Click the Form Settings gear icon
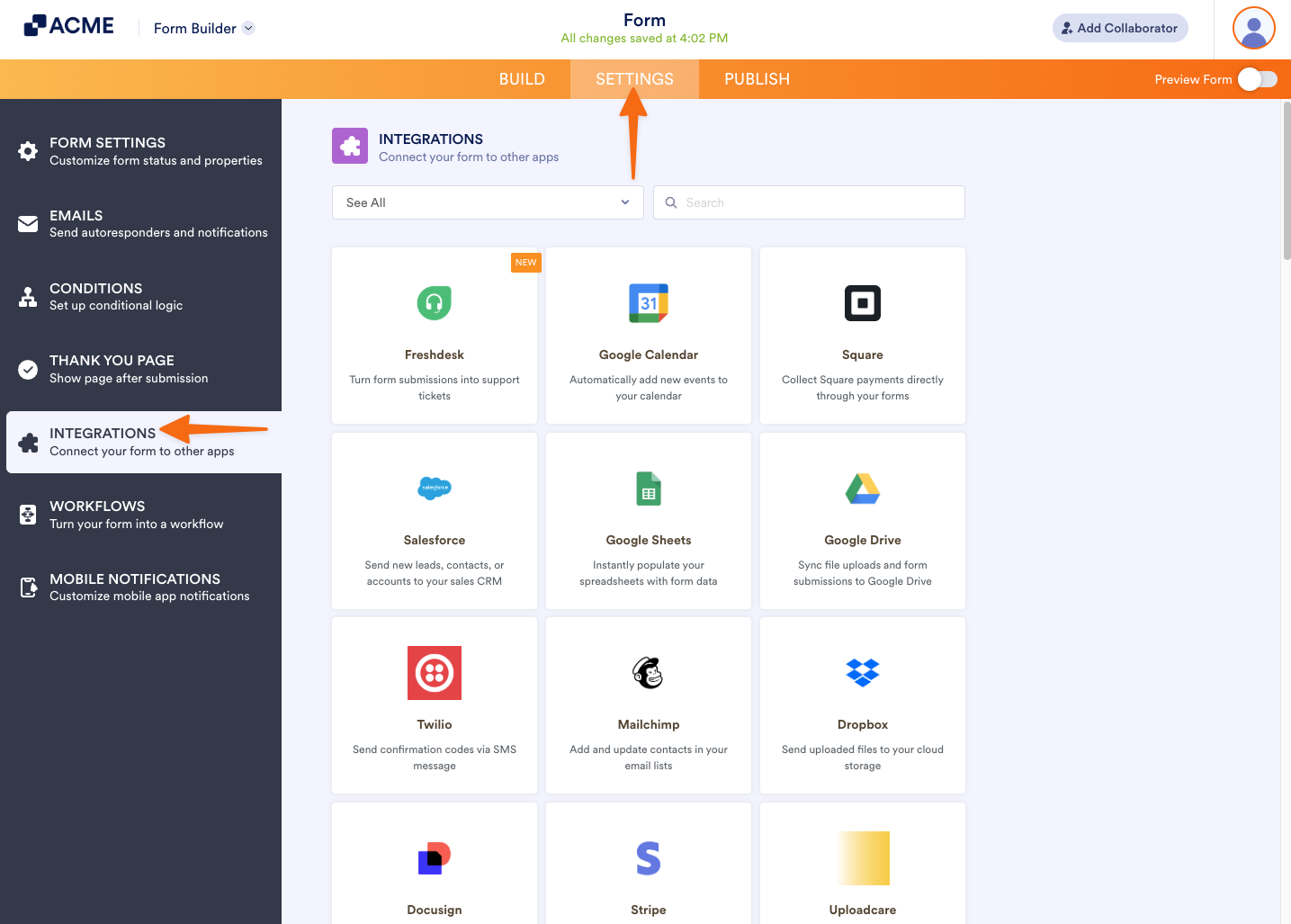This screenshot has height=924, width=1291. (x=28, y=151)
